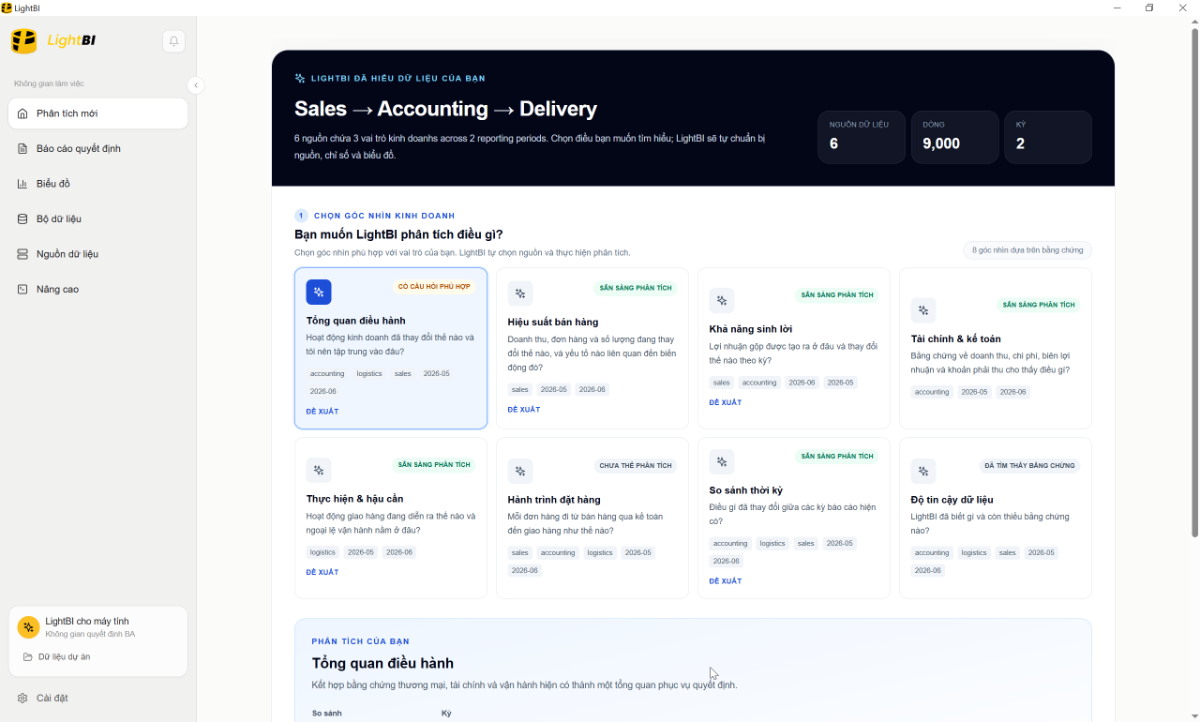
Task: Click the Sales → Accounting → Delivery heading
Action: click(445, 109)
